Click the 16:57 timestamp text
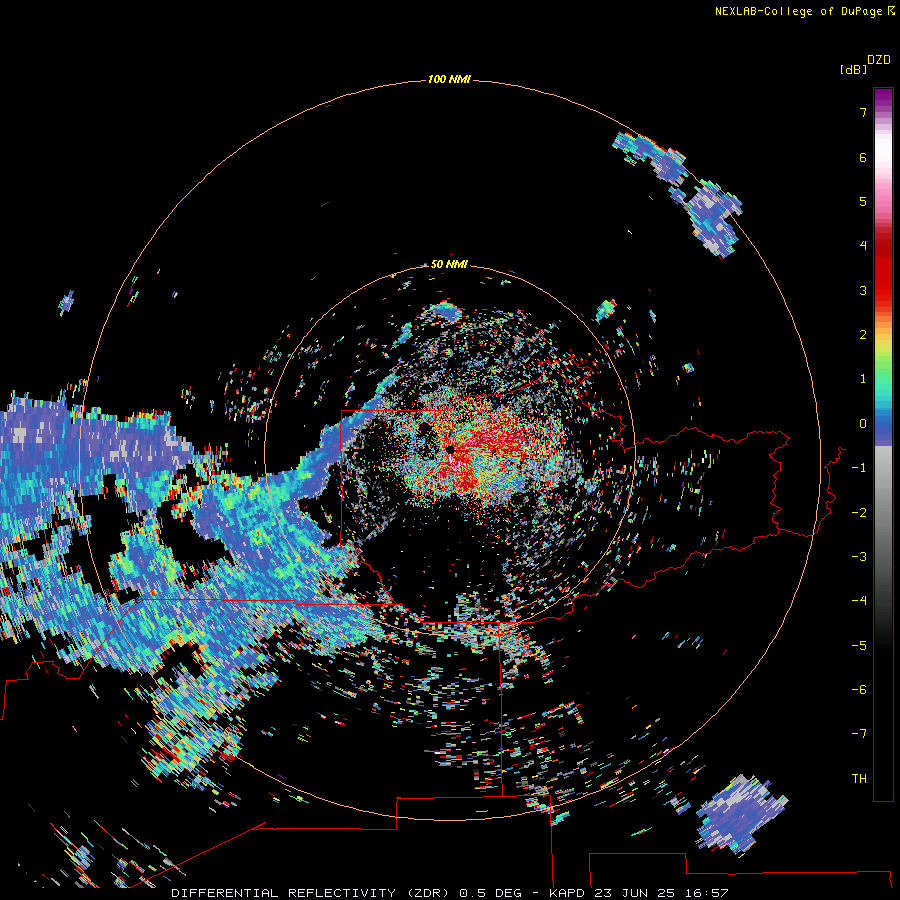Viewport: 900px width, 900px height. (708, 893)
